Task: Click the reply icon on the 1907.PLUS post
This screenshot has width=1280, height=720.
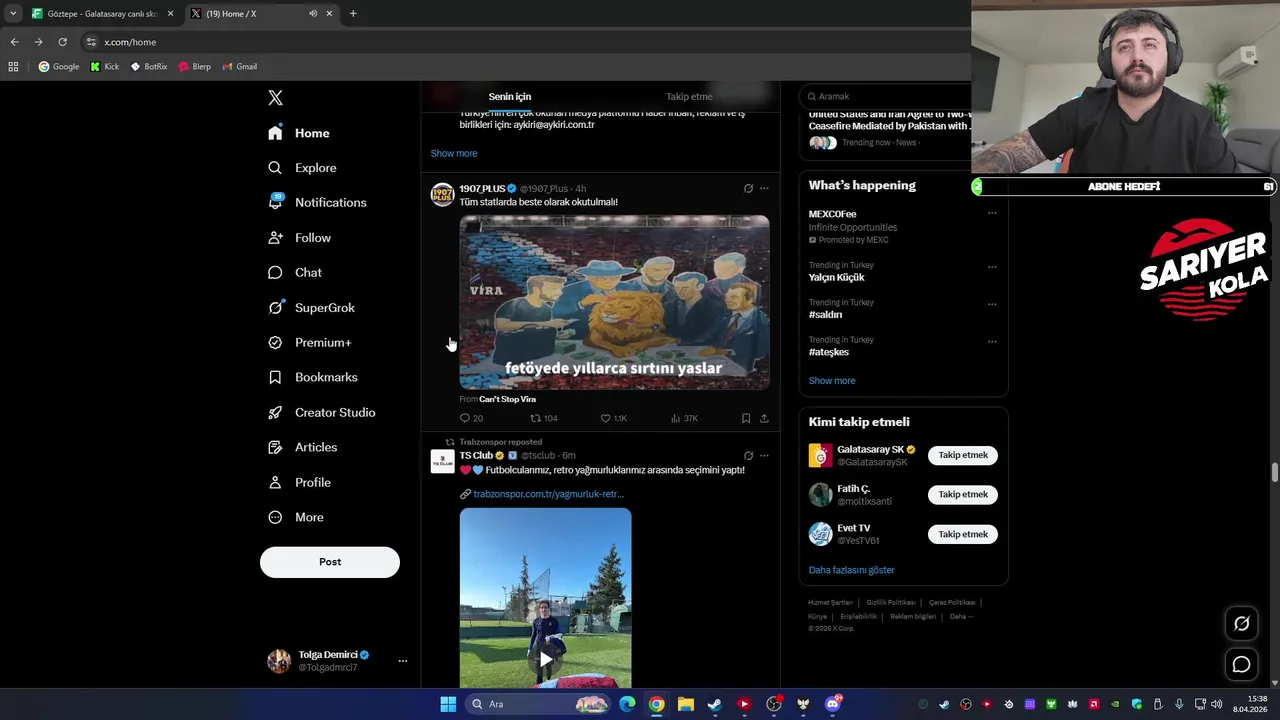Action: [464, 418]
